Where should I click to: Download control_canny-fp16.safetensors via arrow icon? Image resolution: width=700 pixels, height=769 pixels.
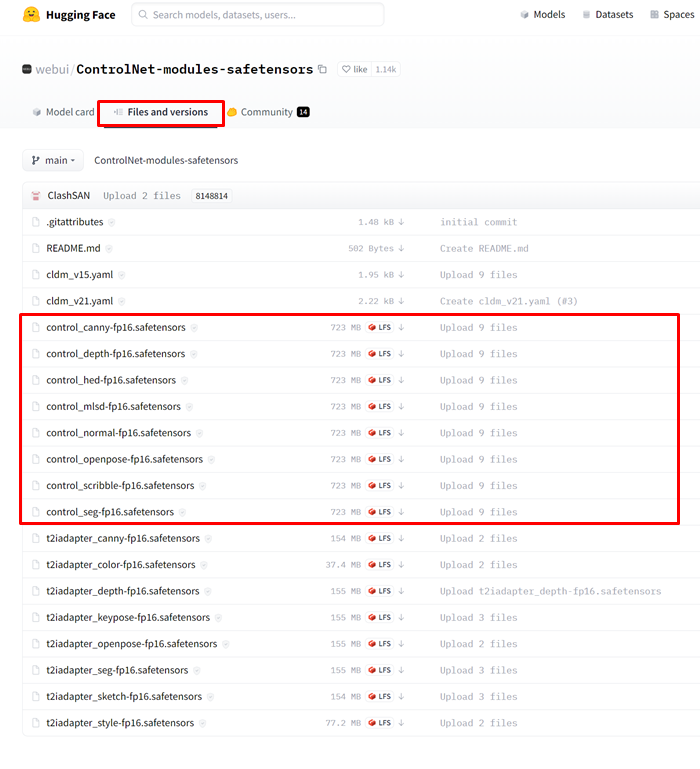[401, 328]
